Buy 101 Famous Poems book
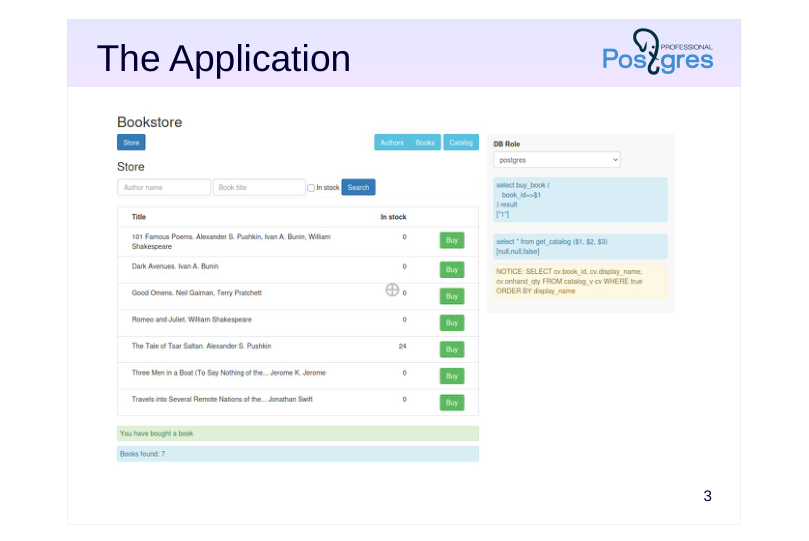This screenshot has width=809, height=541. pyautogui.click(x=452, y=240)
